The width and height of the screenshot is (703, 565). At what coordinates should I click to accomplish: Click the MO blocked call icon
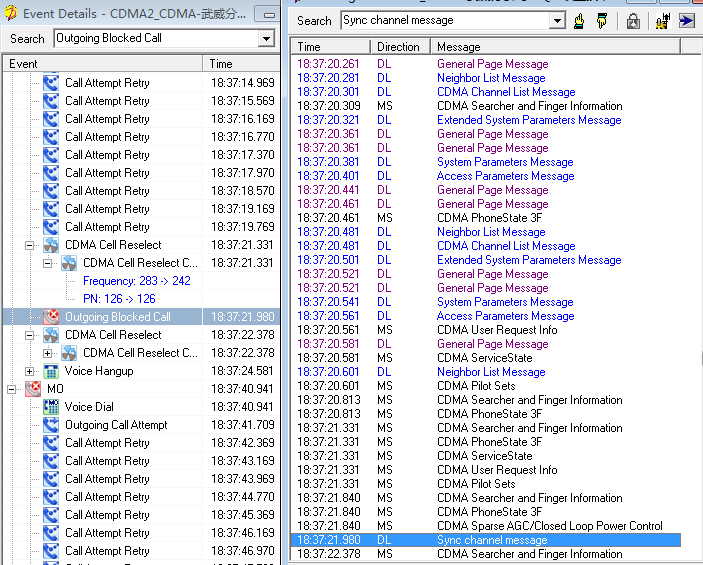33,389
